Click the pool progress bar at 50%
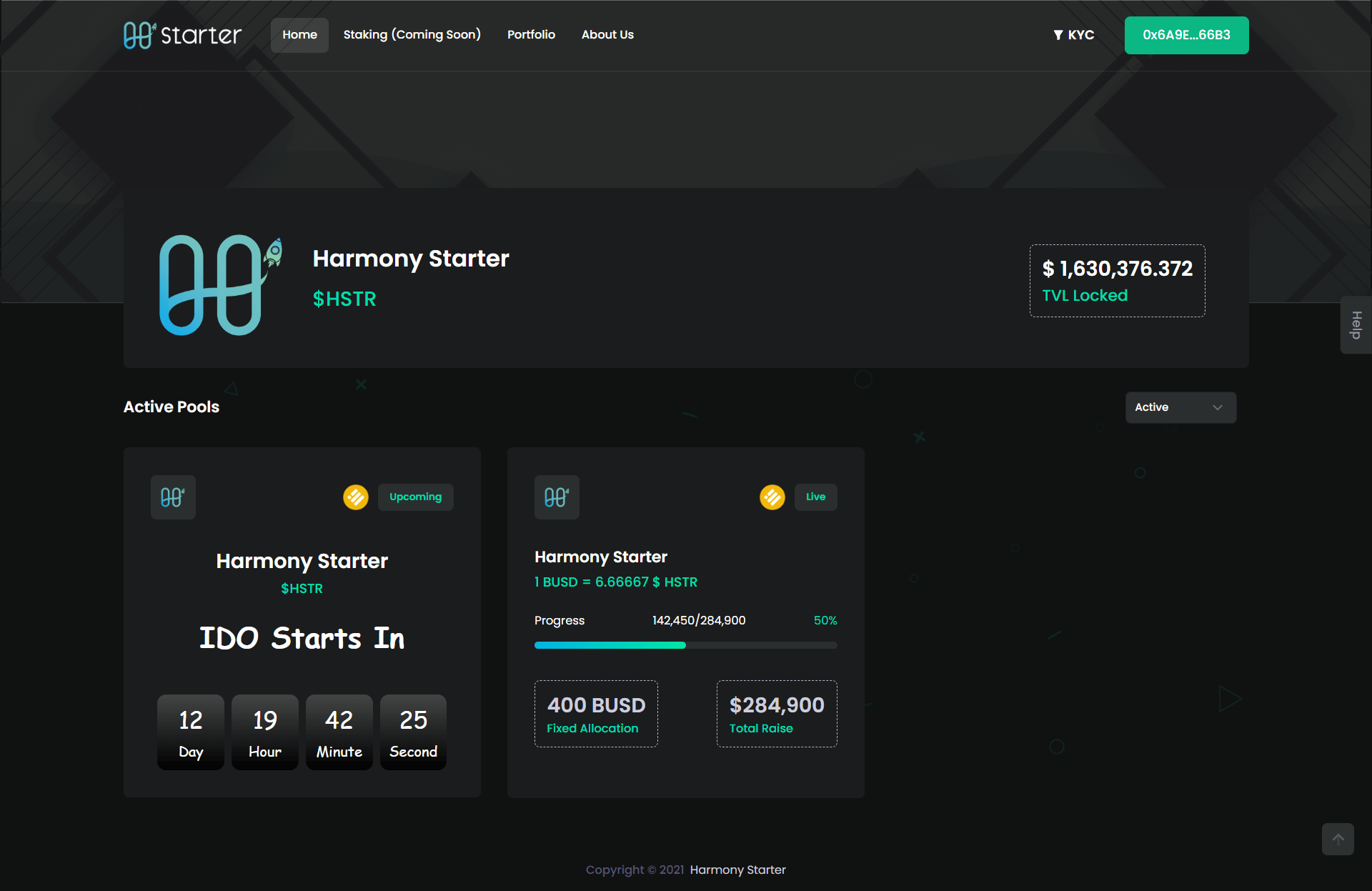The height and width of the screenshot is (891, 1372). pos(685,645)
